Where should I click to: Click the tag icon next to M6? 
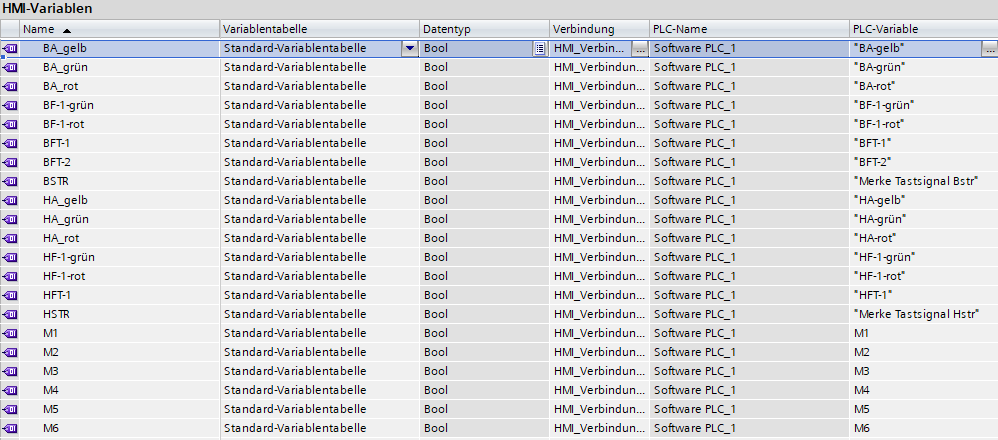10,428
